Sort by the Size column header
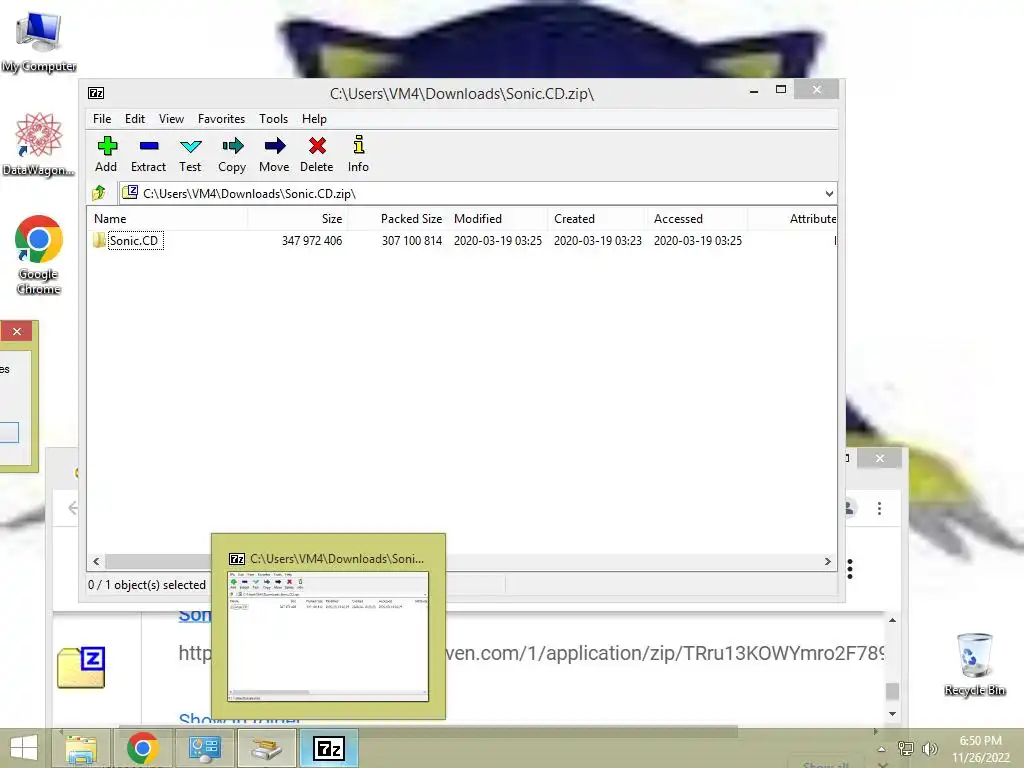The width and height of the screenshot is (1024, 768). pyautogui.click(x=297, y=219)
